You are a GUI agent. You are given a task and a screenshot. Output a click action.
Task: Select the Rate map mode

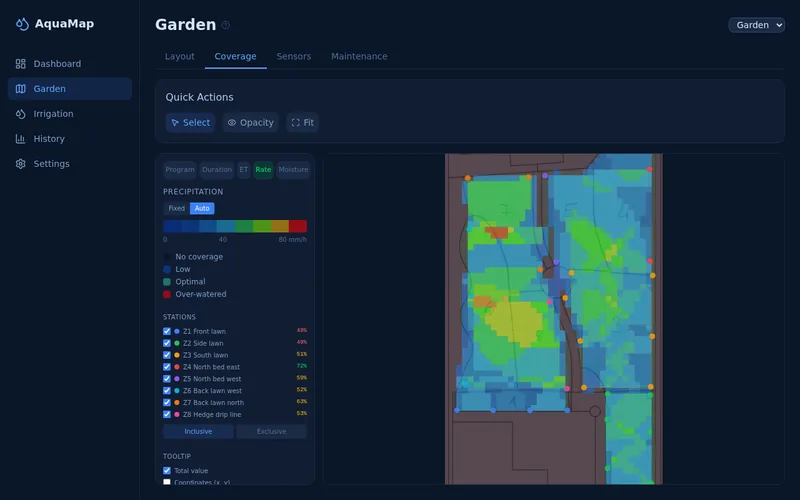click(x=263, y=170)
